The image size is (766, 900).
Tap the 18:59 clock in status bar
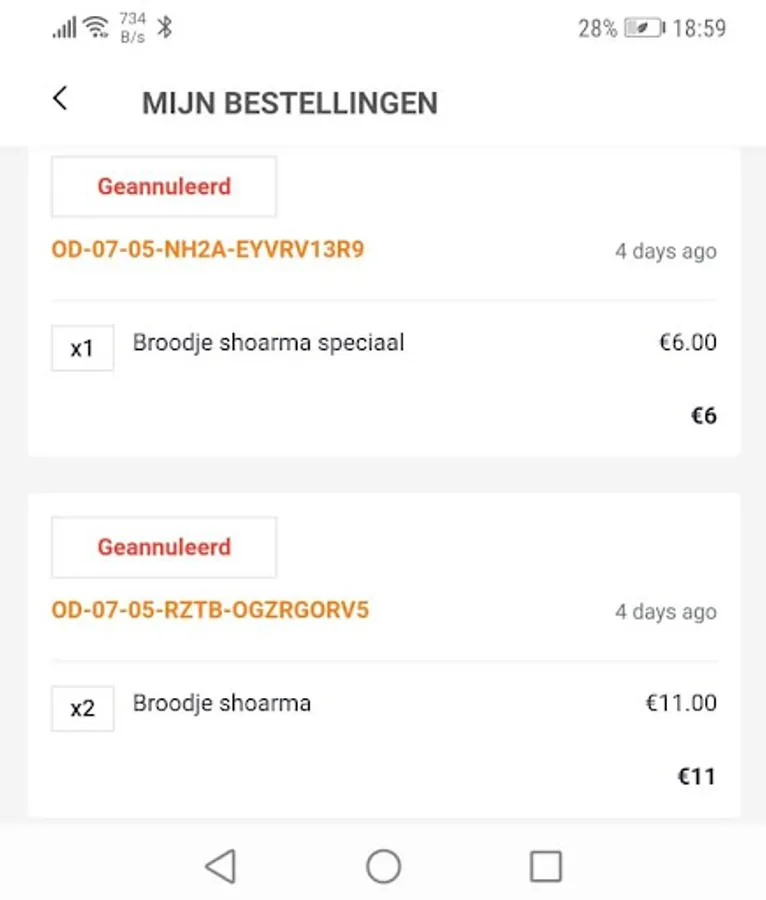pyautogui.click(x=699, y=28)
